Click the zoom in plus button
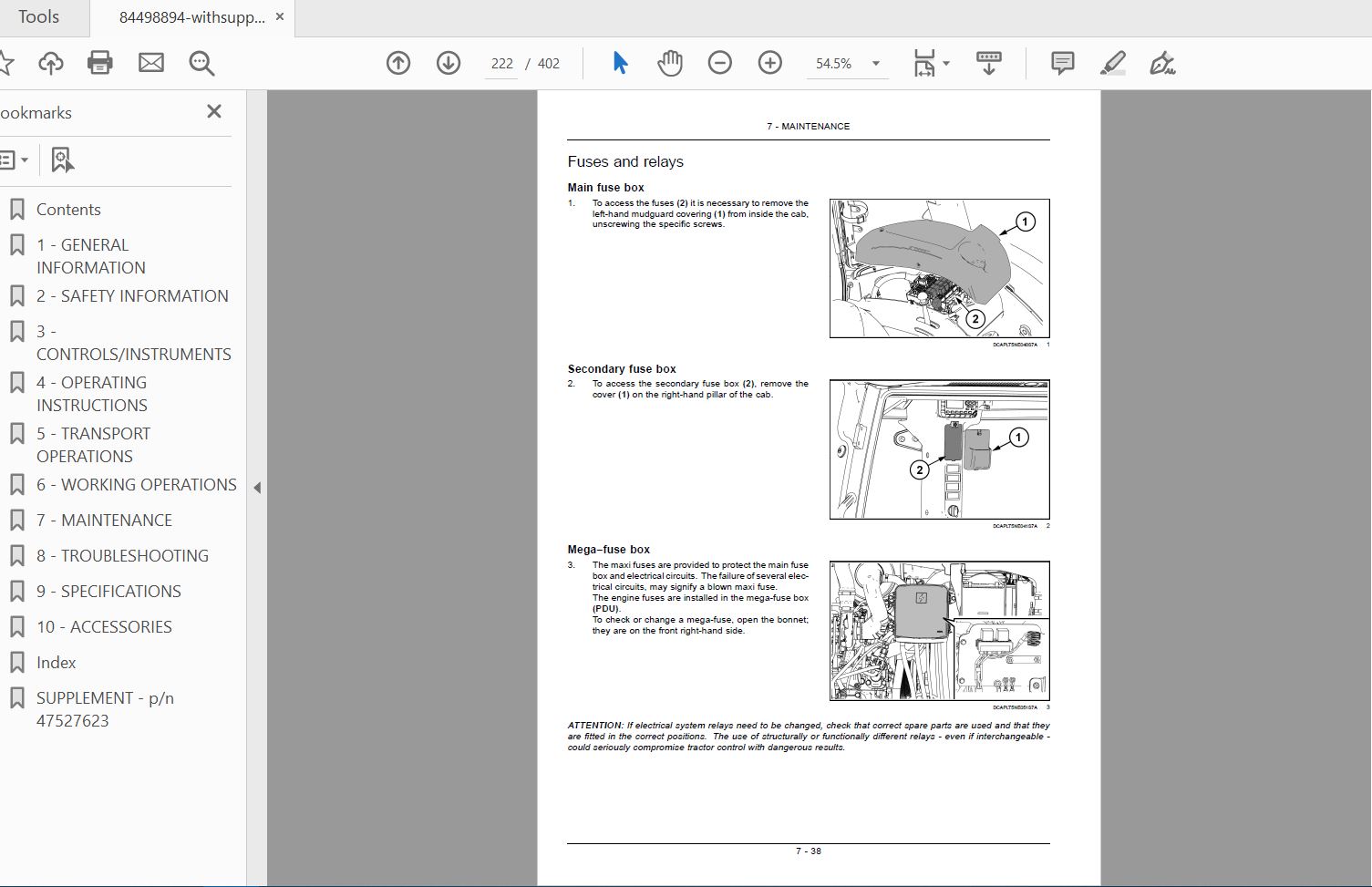This screenshot has width=1372, height=887. [x=770, y=63]
